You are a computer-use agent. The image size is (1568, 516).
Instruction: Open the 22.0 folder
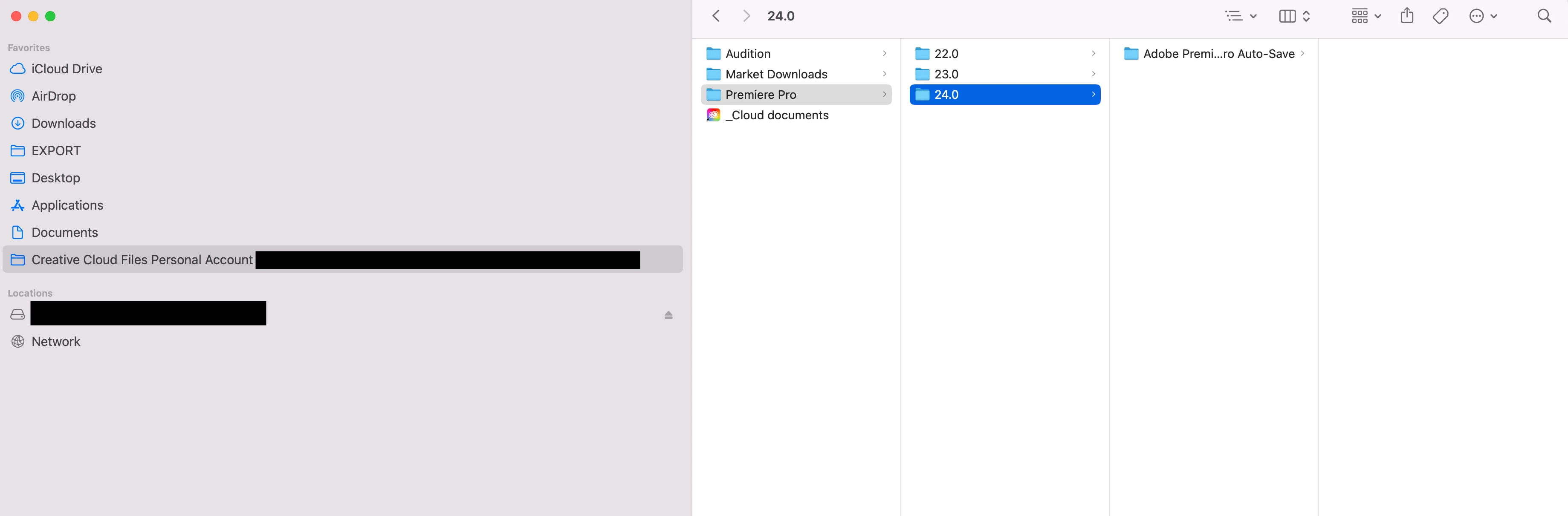click(946, 54)
